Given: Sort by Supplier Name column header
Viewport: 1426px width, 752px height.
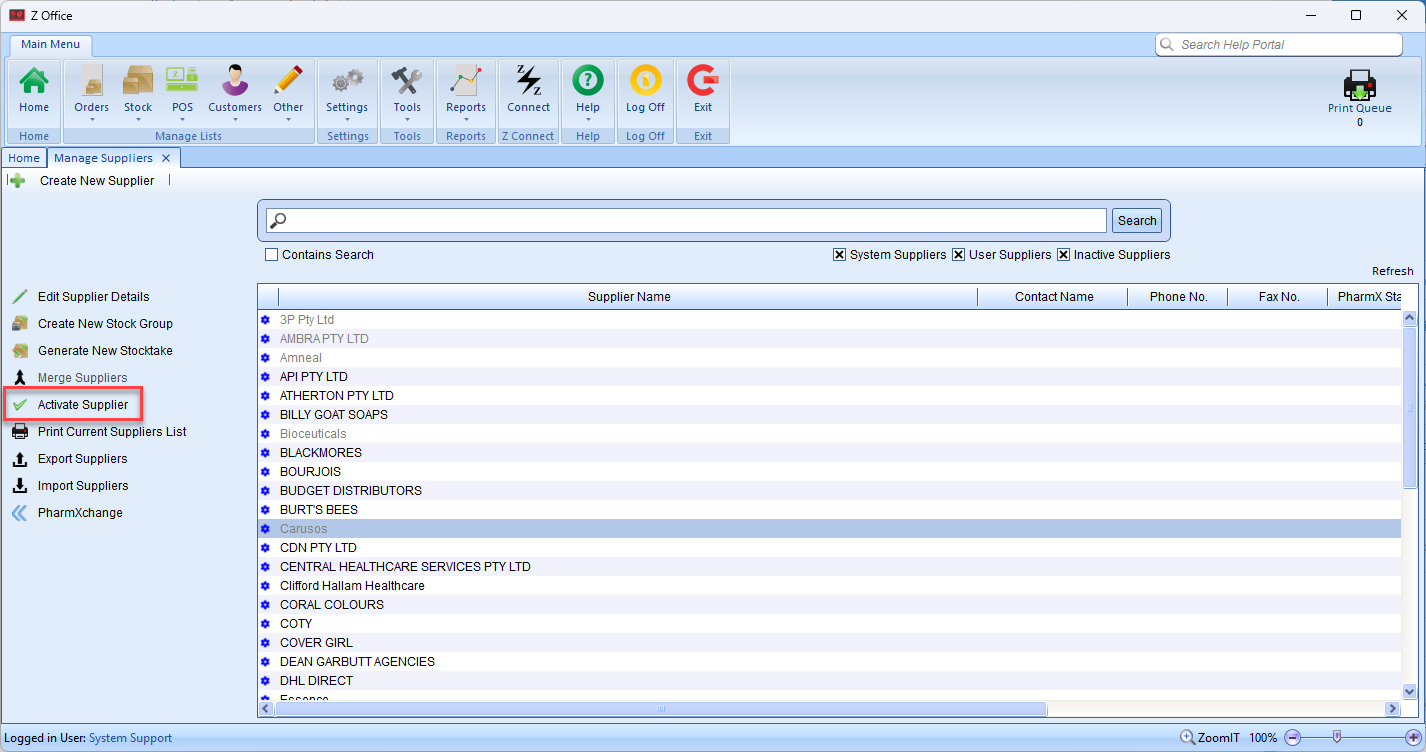Looking at the screenshot, I should (629, 297).
